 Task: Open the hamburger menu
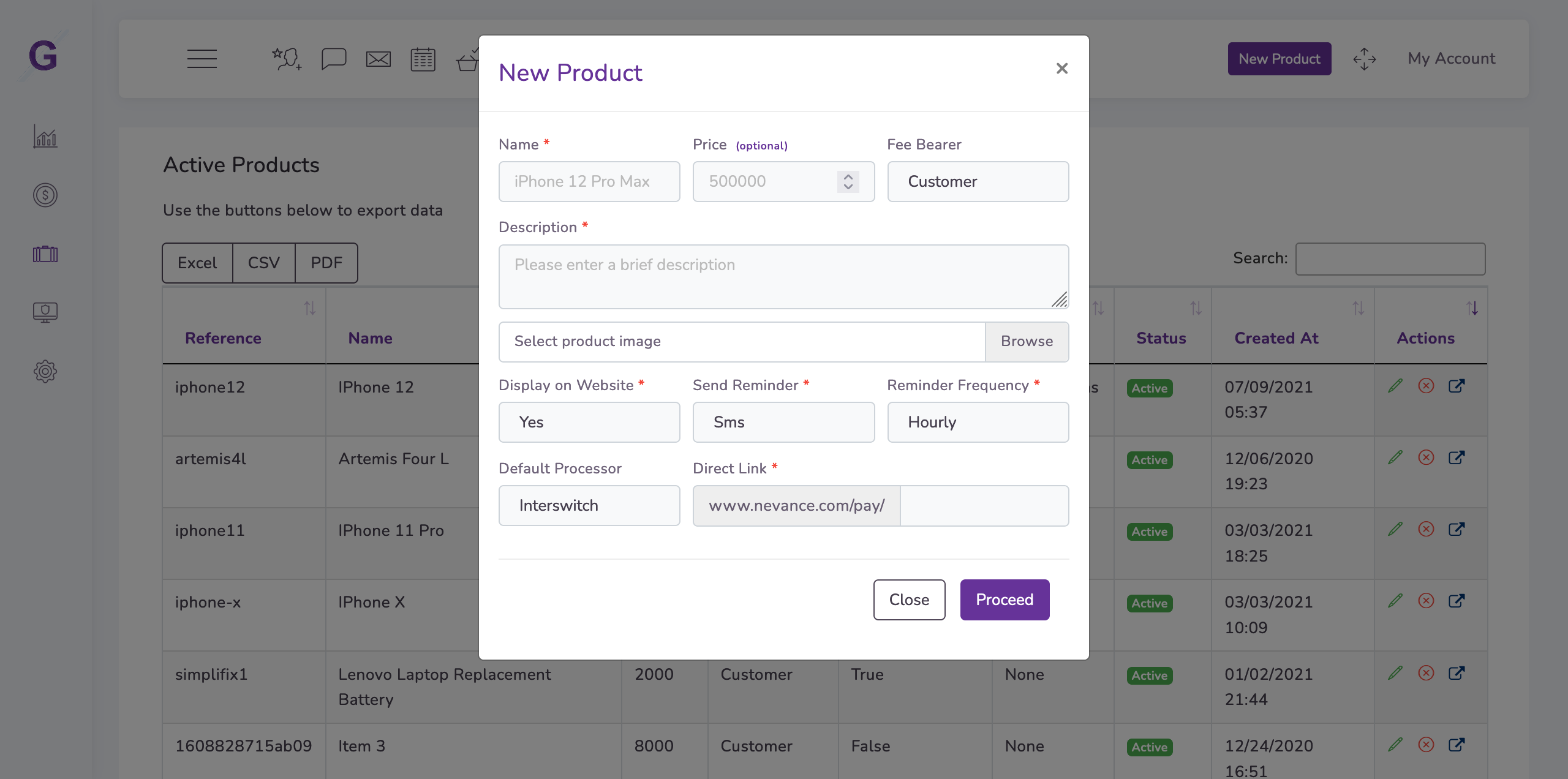pos(202,59)
